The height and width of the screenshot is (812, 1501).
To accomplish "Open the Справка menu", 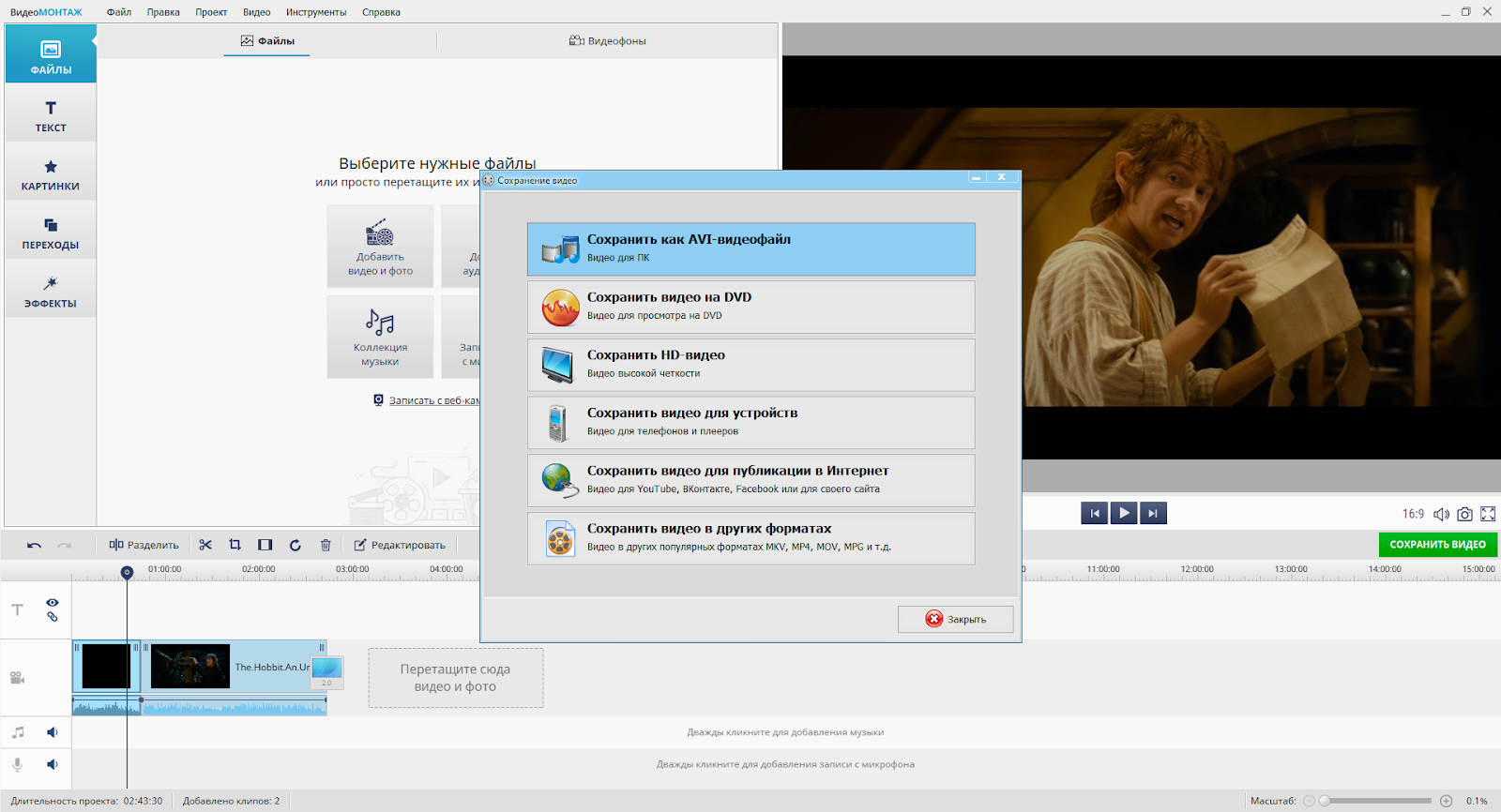I will coord(381,12).
